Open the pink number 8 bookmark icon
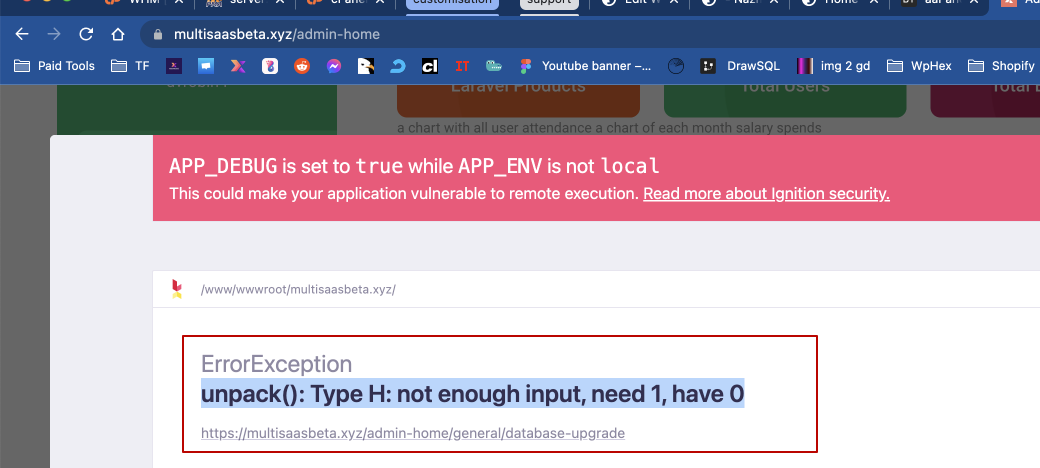Viewport: 1040px width, 468px height. (x=270, y=66)
